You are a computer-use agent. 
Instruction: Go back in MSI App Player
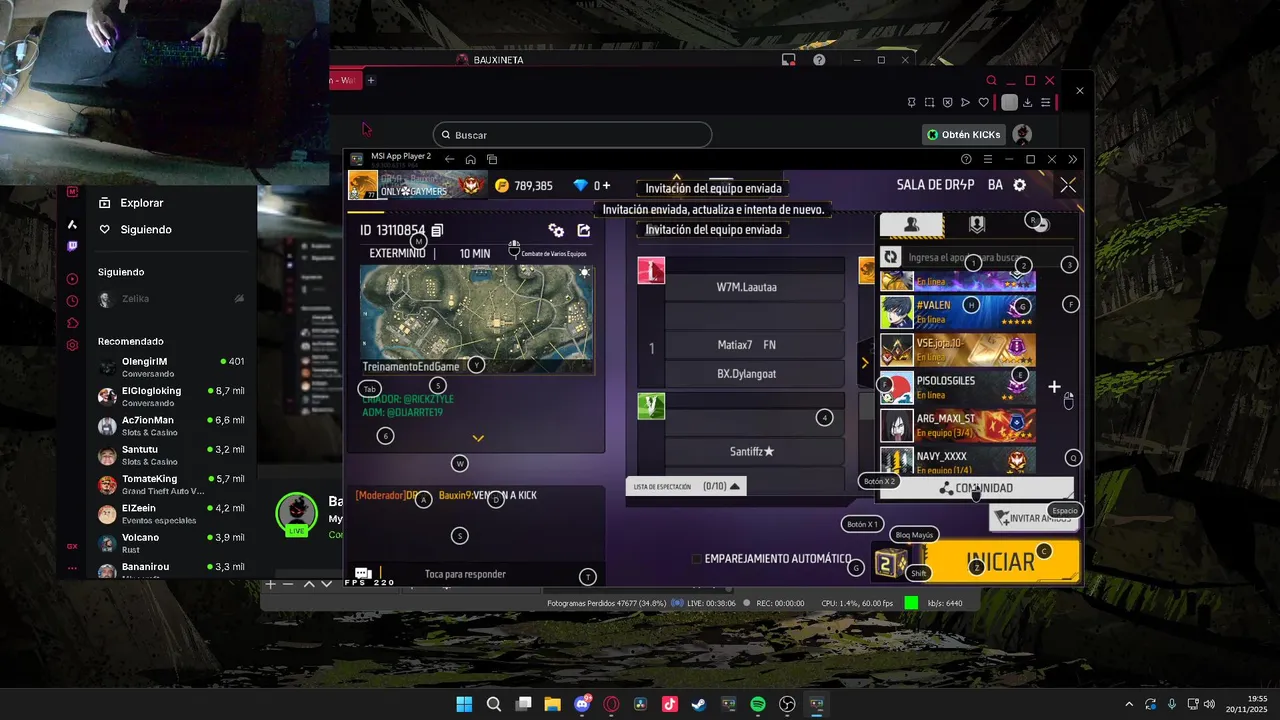click(450, 159)
